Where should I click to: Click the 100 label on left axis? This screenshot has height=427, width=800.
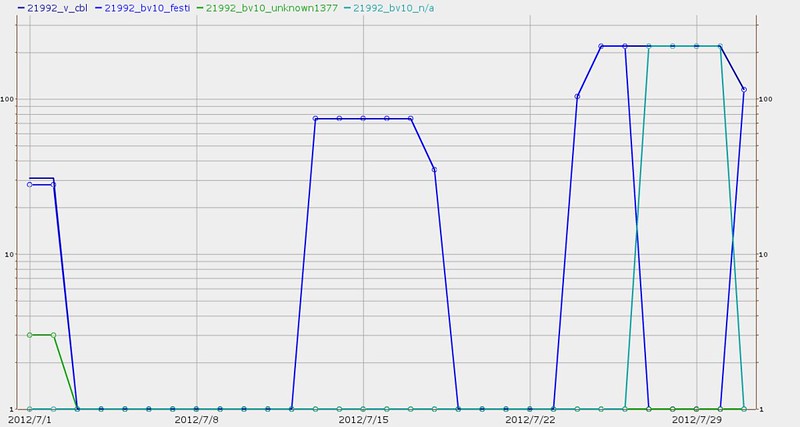[x=7, y=98]
